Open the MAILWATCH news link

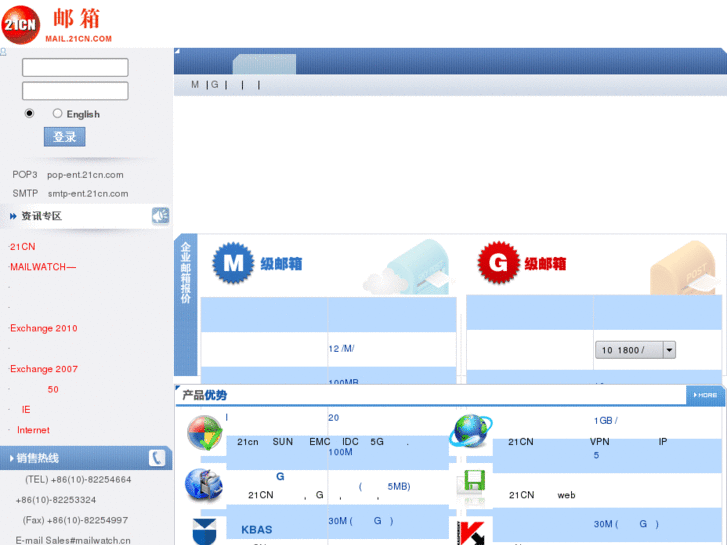(x=43, y=267)
